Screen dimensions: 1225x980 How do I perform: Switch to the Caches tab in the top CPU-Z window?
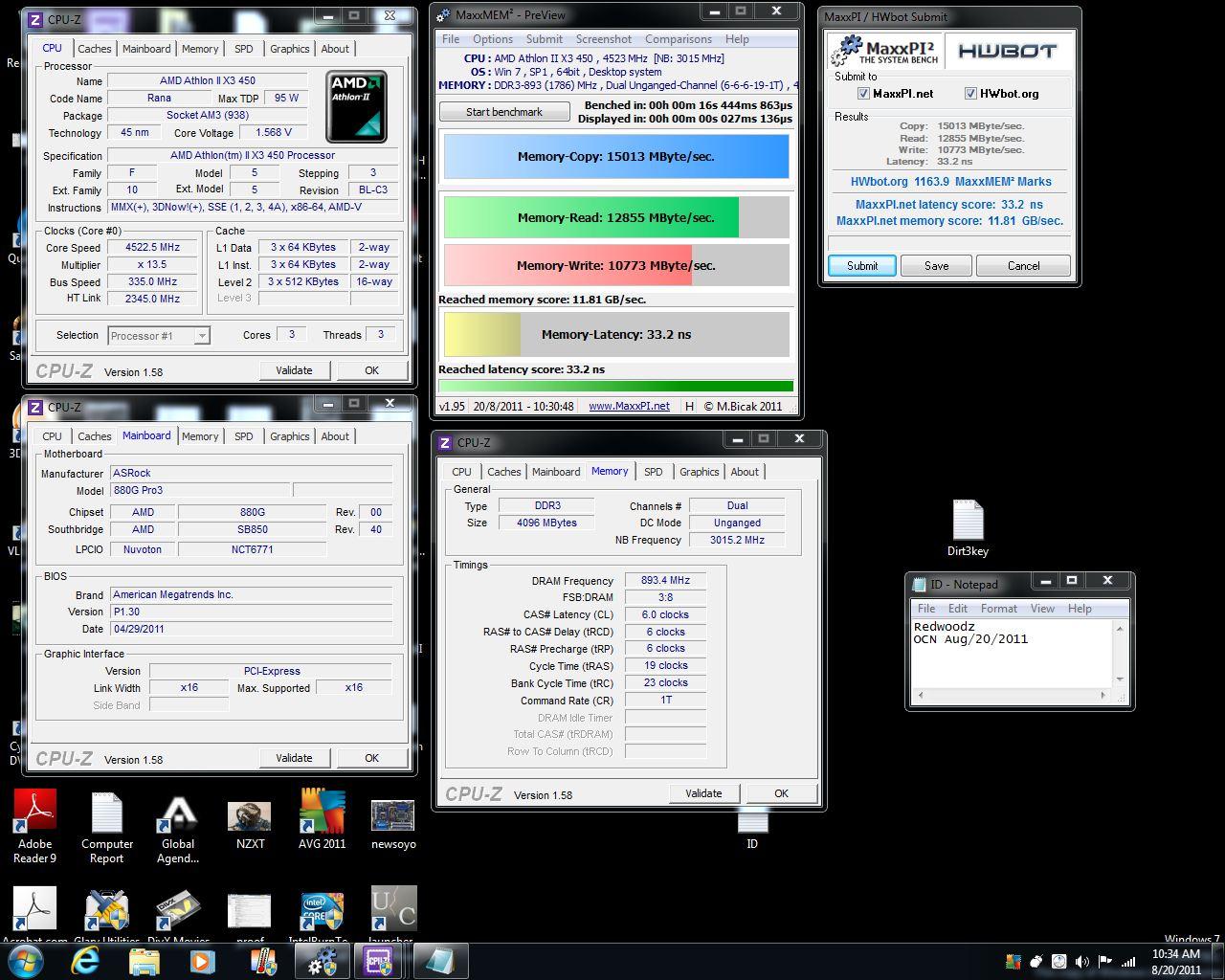coord(95,49)
